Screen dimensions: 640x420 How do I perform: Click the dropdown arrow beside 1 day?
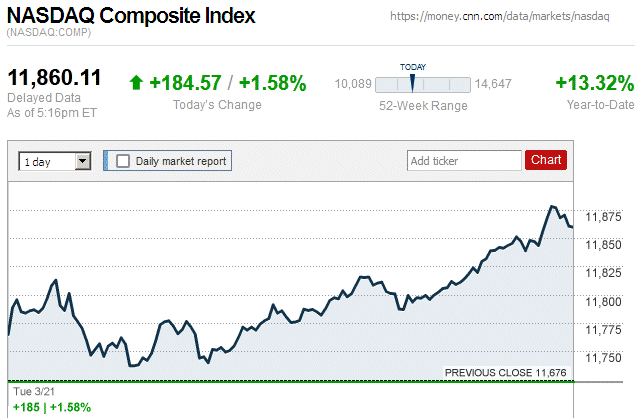(x=82, y=160)
